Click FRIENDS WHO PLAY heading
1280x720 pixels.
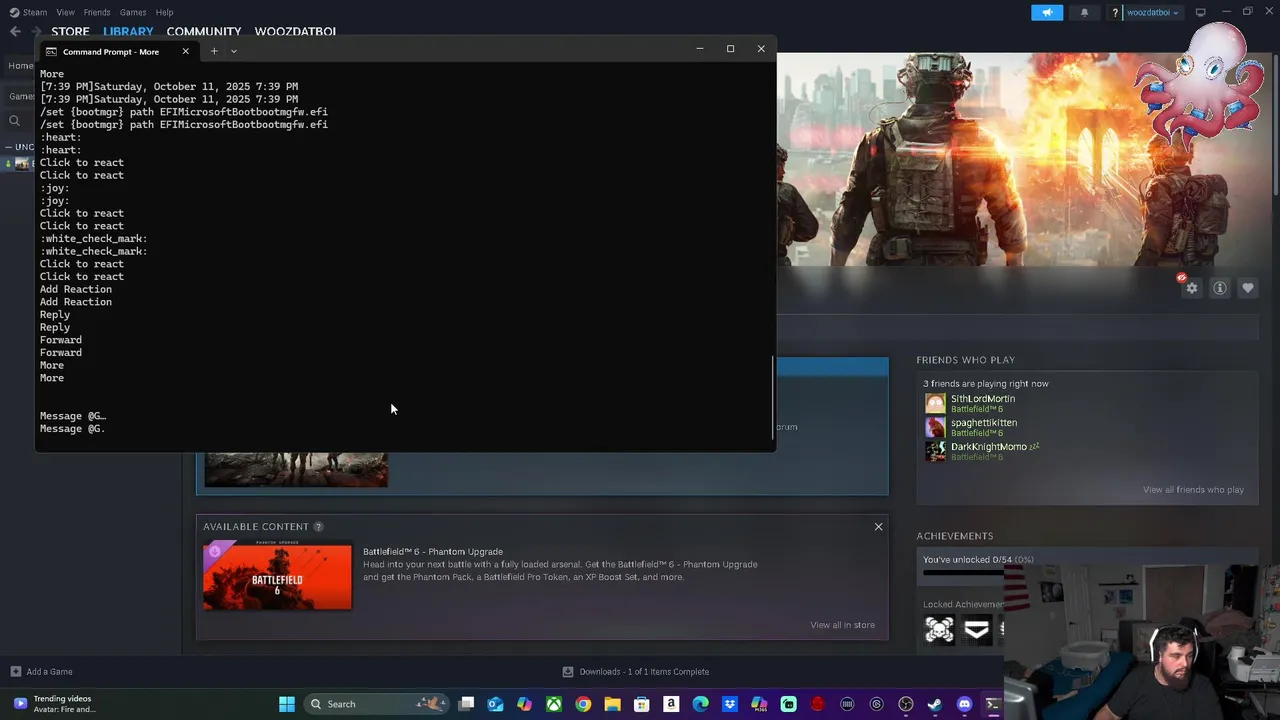[965, 360]
